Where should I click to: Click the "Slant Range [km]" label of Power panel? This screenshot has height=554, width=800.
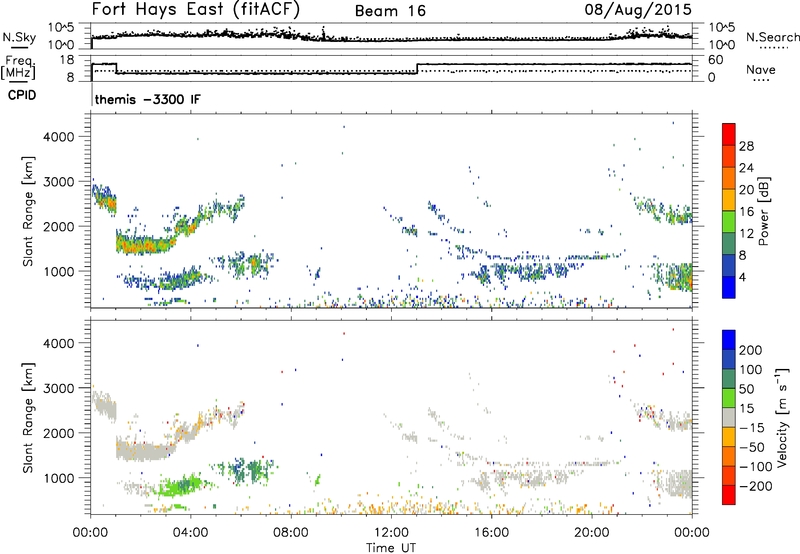[x=28, y=211]
